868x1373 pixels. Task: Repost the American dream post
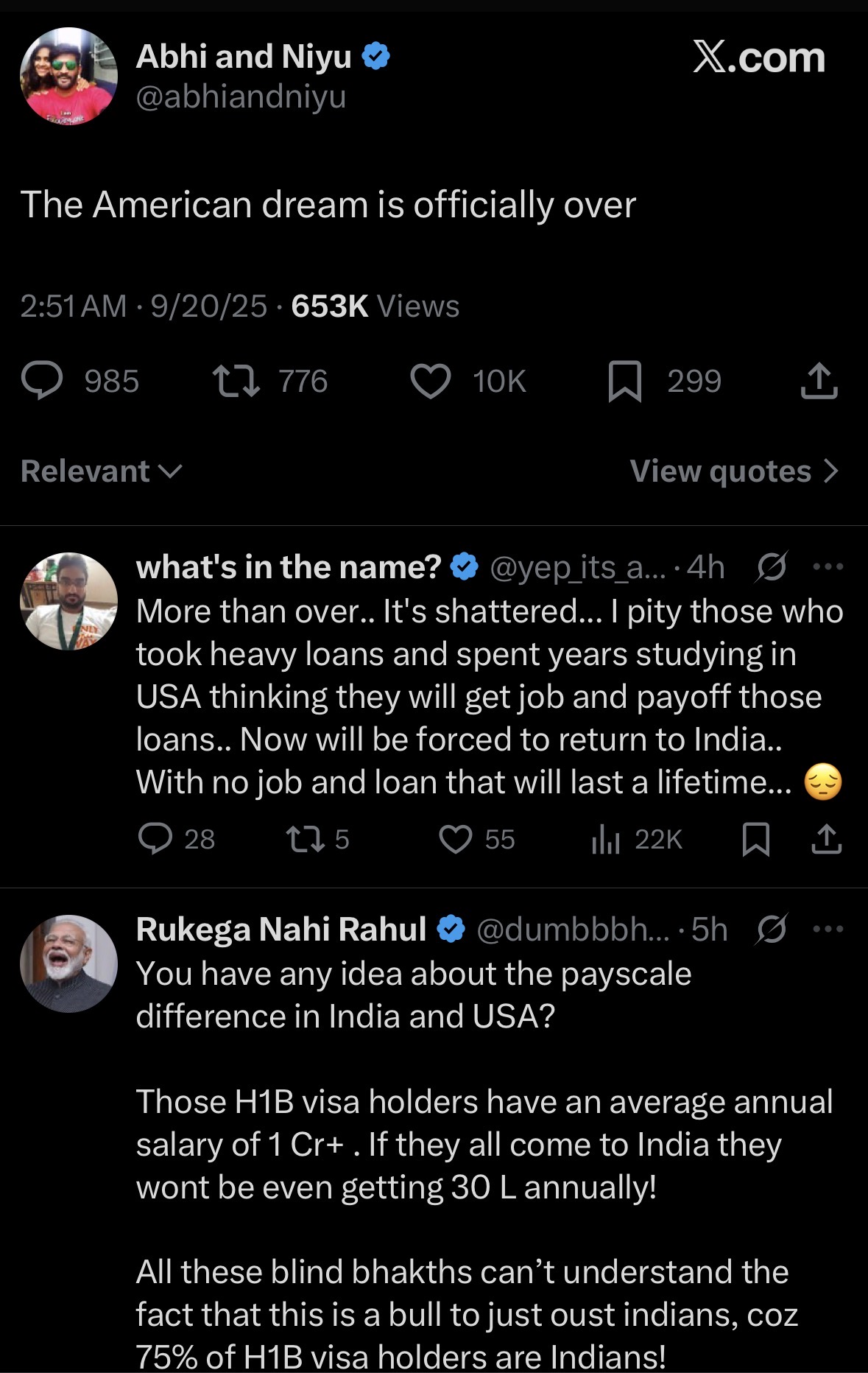tap(236, 382)
